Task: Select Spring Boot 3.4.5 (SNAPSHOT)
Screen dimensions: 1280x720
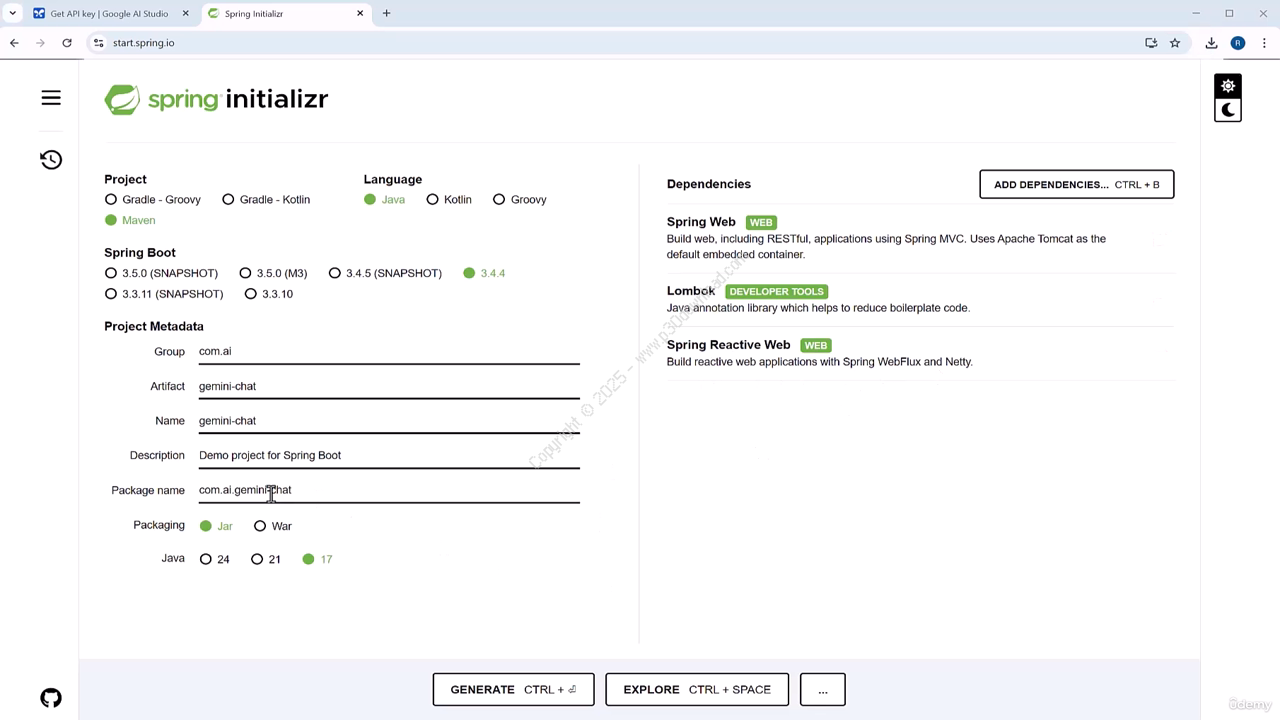Action: 385,273
